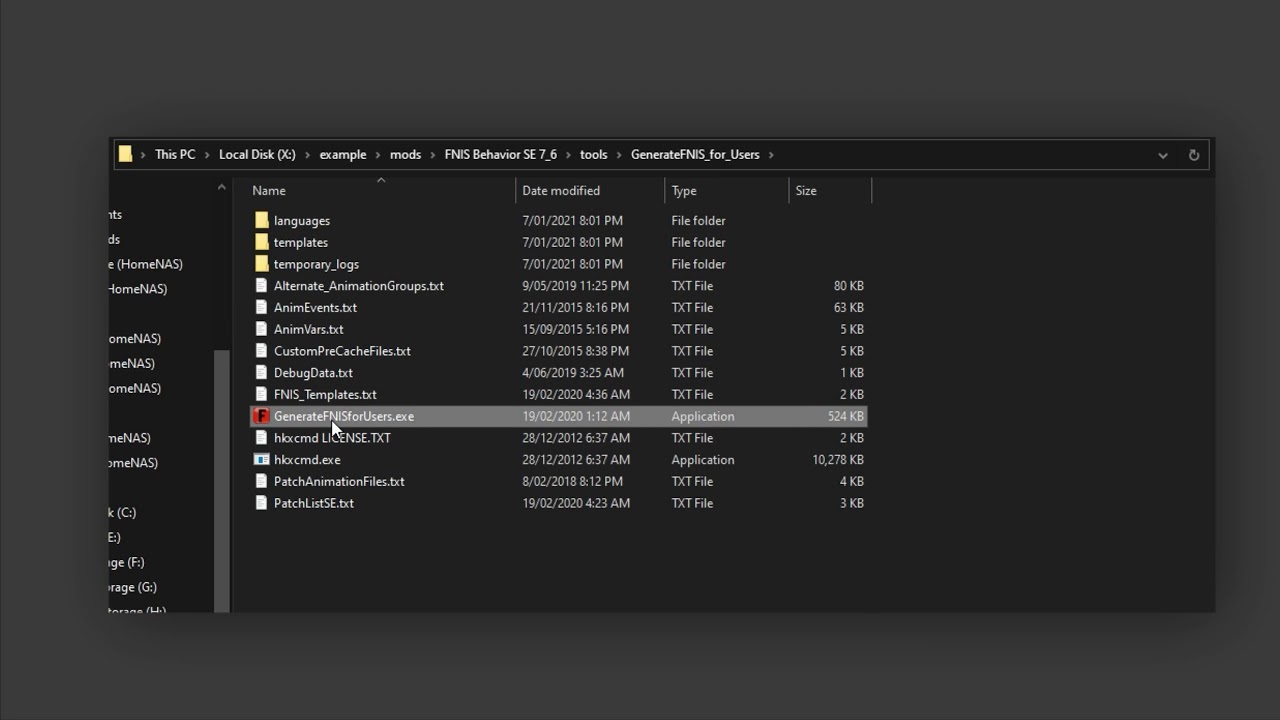Screen dimensions: 1280x720
Task: Go to the mods breadcrumb folder
Action: point(405,155)
